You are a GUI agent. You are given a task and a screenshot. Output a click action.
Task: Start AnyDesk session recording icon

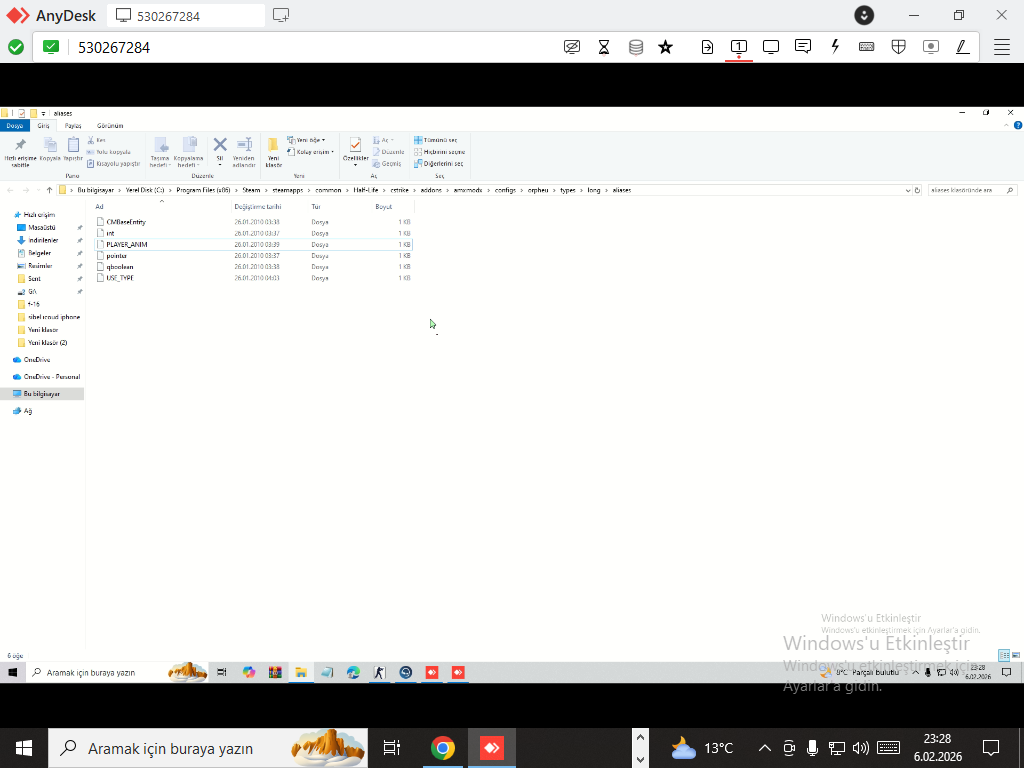click(x=931, y=46)
